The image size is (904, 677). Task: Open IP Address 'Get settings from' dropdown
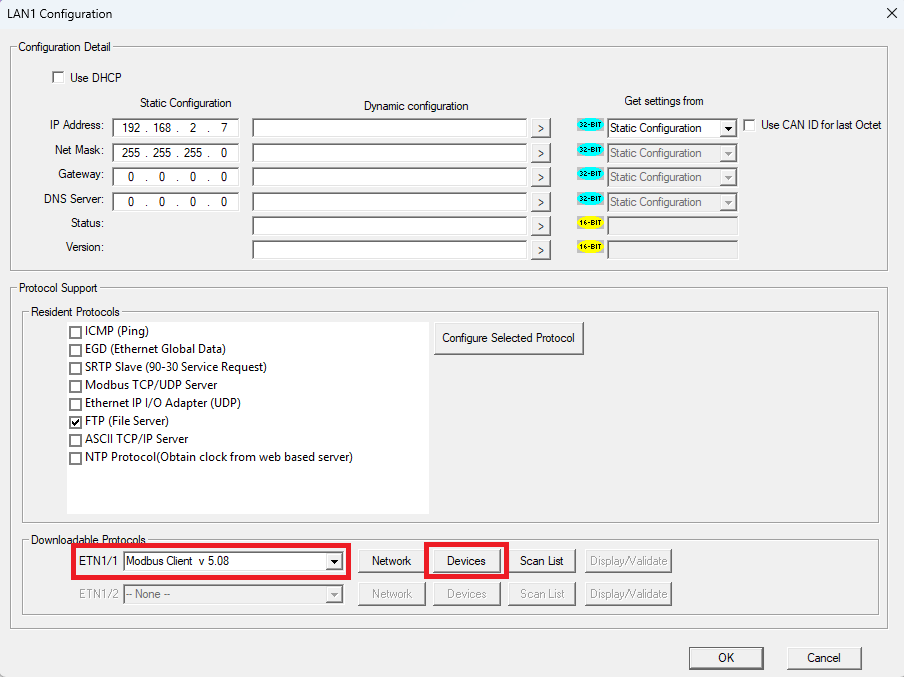point(727,128)
